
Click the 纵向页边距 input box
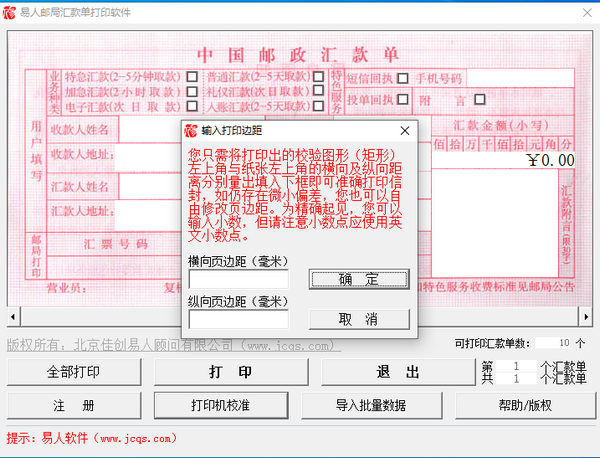pos(238,319)
